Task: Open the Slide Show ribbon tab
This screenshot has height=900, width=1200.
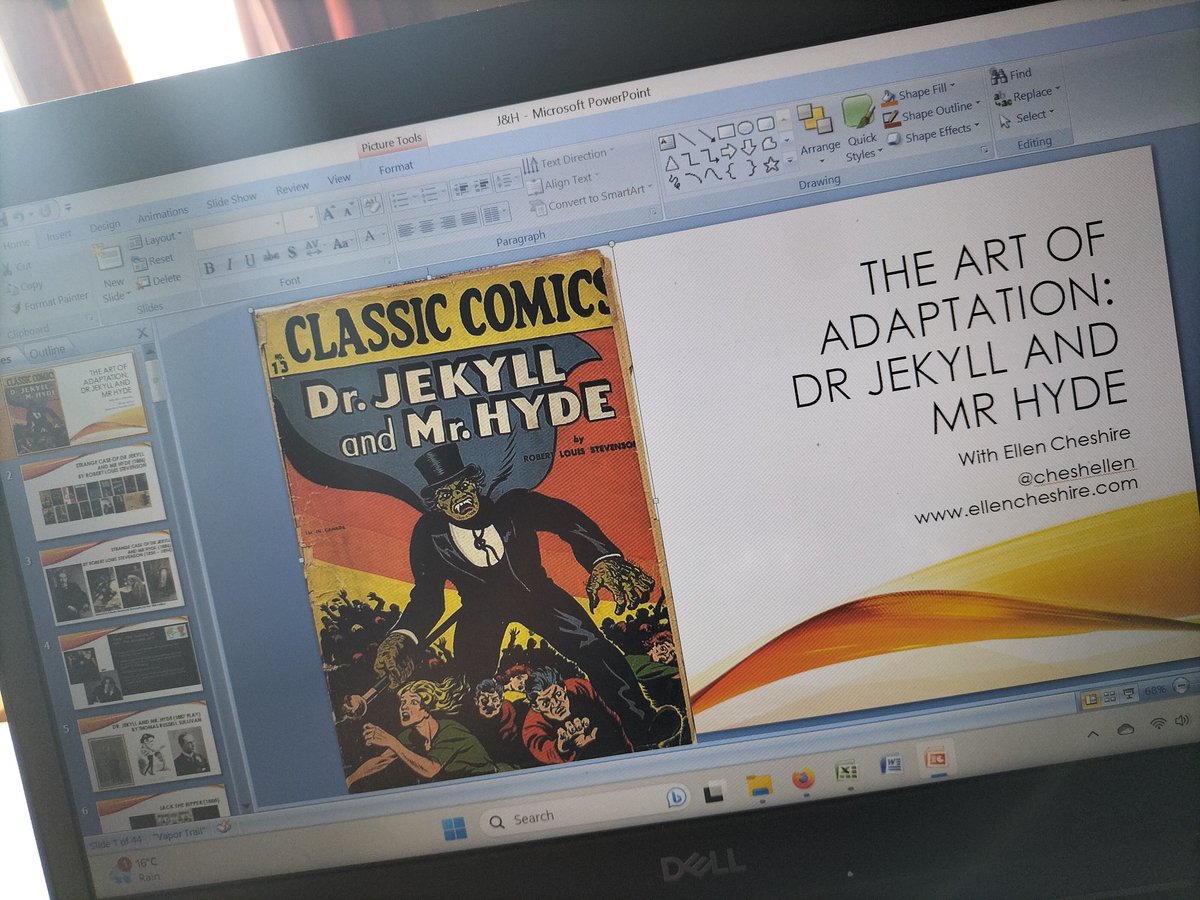Action: click(231, 199)
